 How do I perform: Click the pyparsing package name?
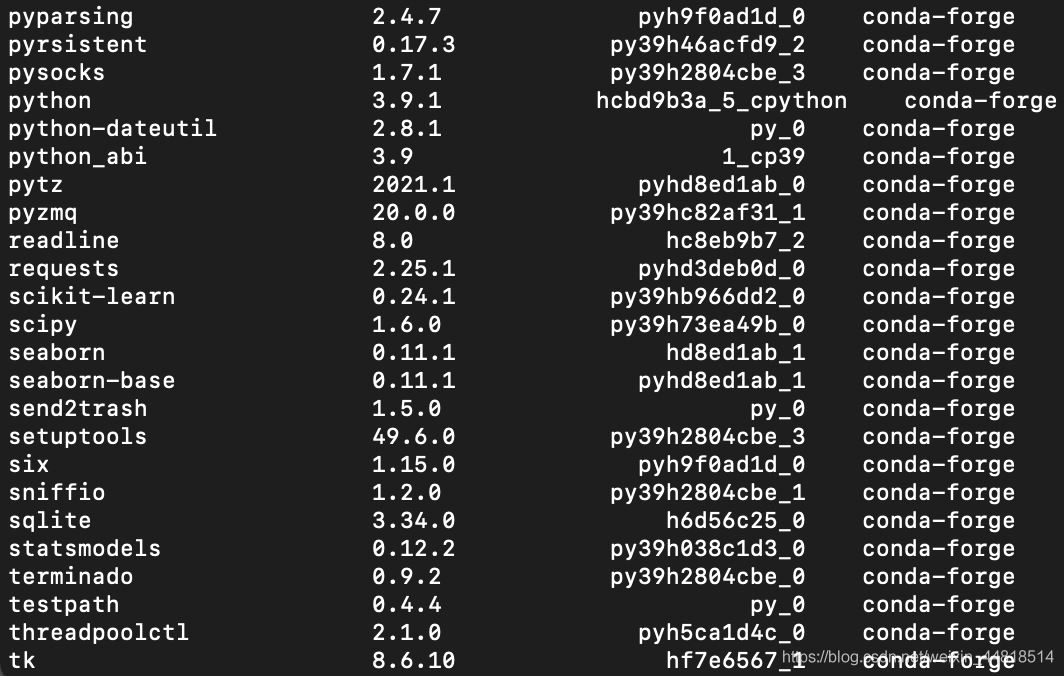click(70, 17)
